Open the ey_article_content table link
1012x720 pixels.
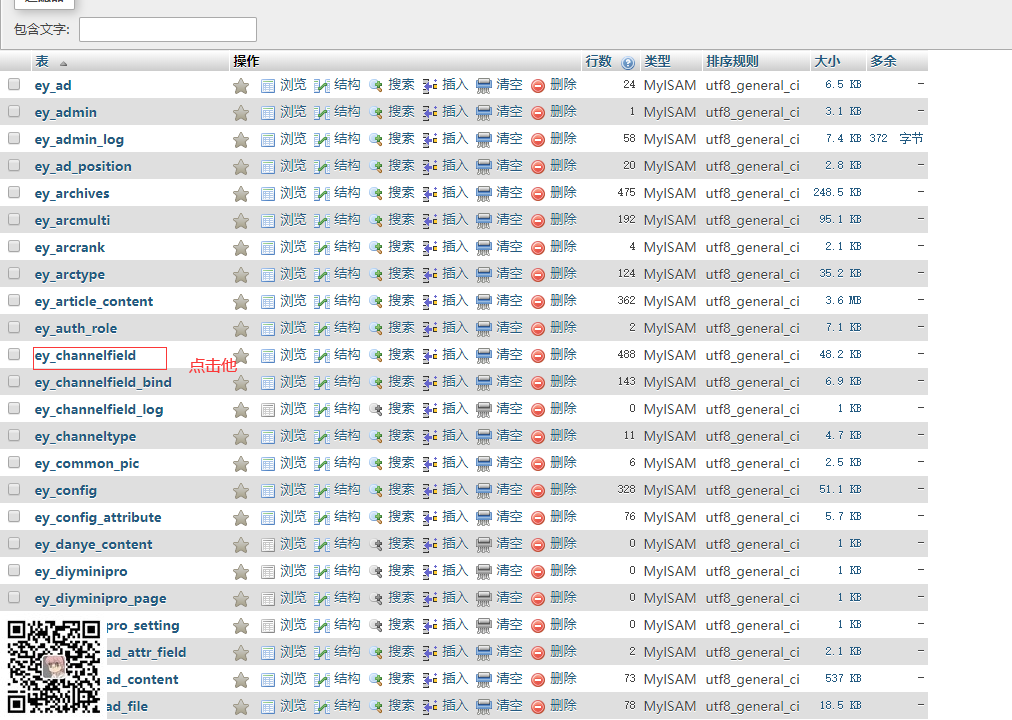coord(94,301)
